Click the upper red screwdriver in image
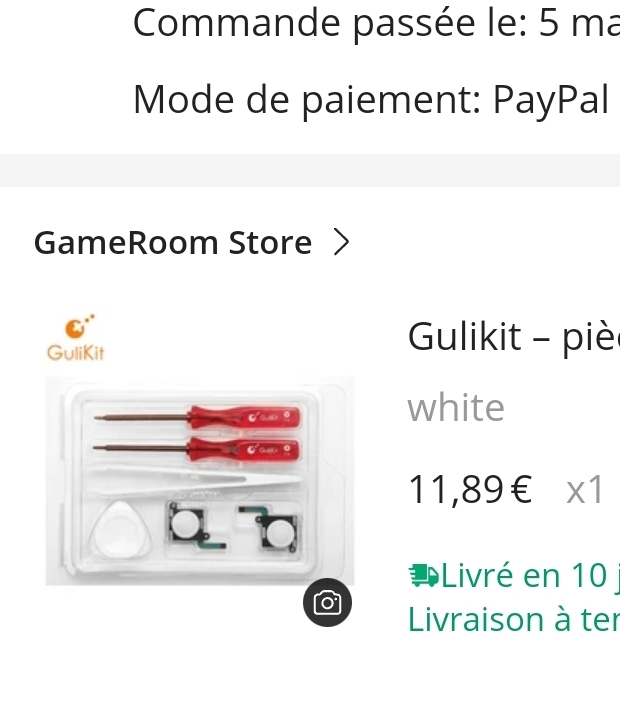Image resolution: width=620 pixels, height=707 pixels. point(197,418)
